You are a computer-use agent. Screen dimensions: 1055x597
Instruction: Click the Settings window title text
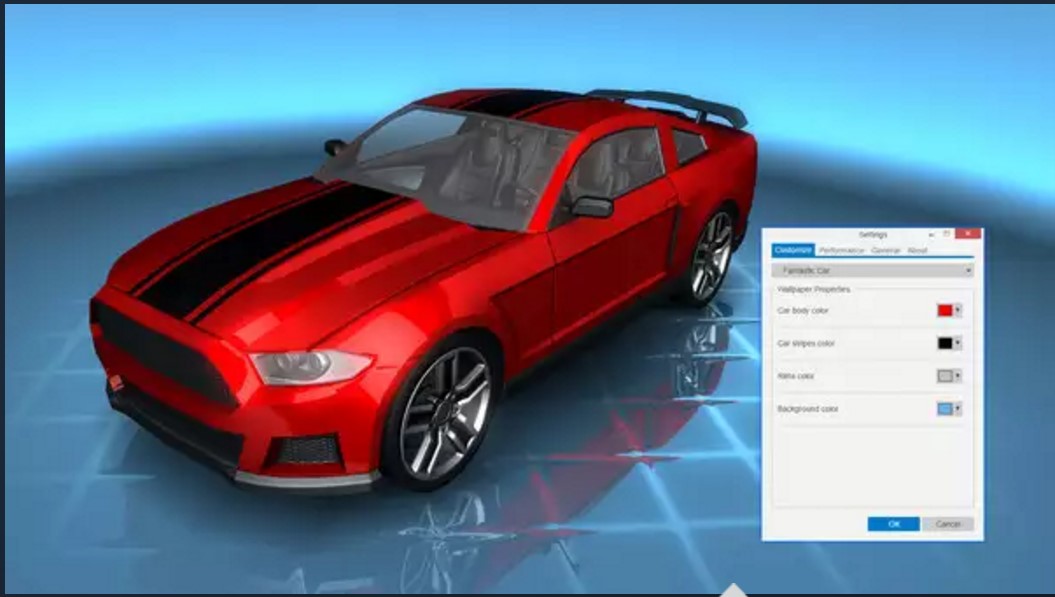pyautogui.click(x=873, y=234)
